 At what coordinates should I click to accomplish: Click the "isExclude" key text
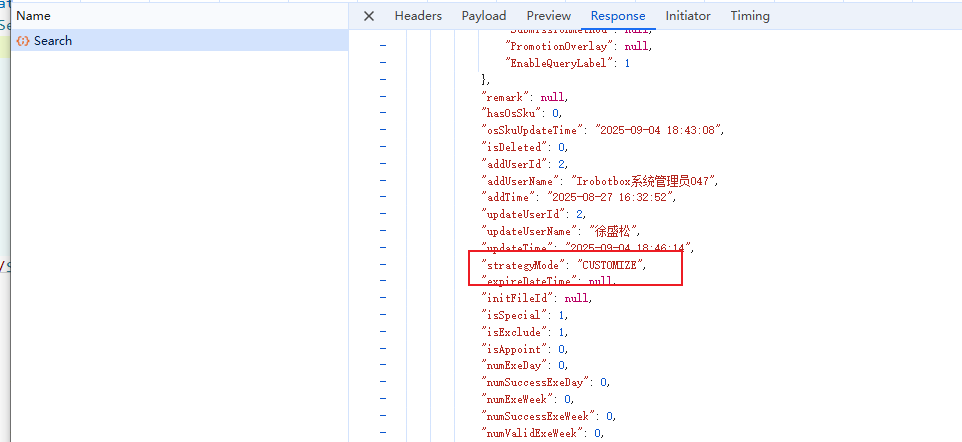[514, 332]
